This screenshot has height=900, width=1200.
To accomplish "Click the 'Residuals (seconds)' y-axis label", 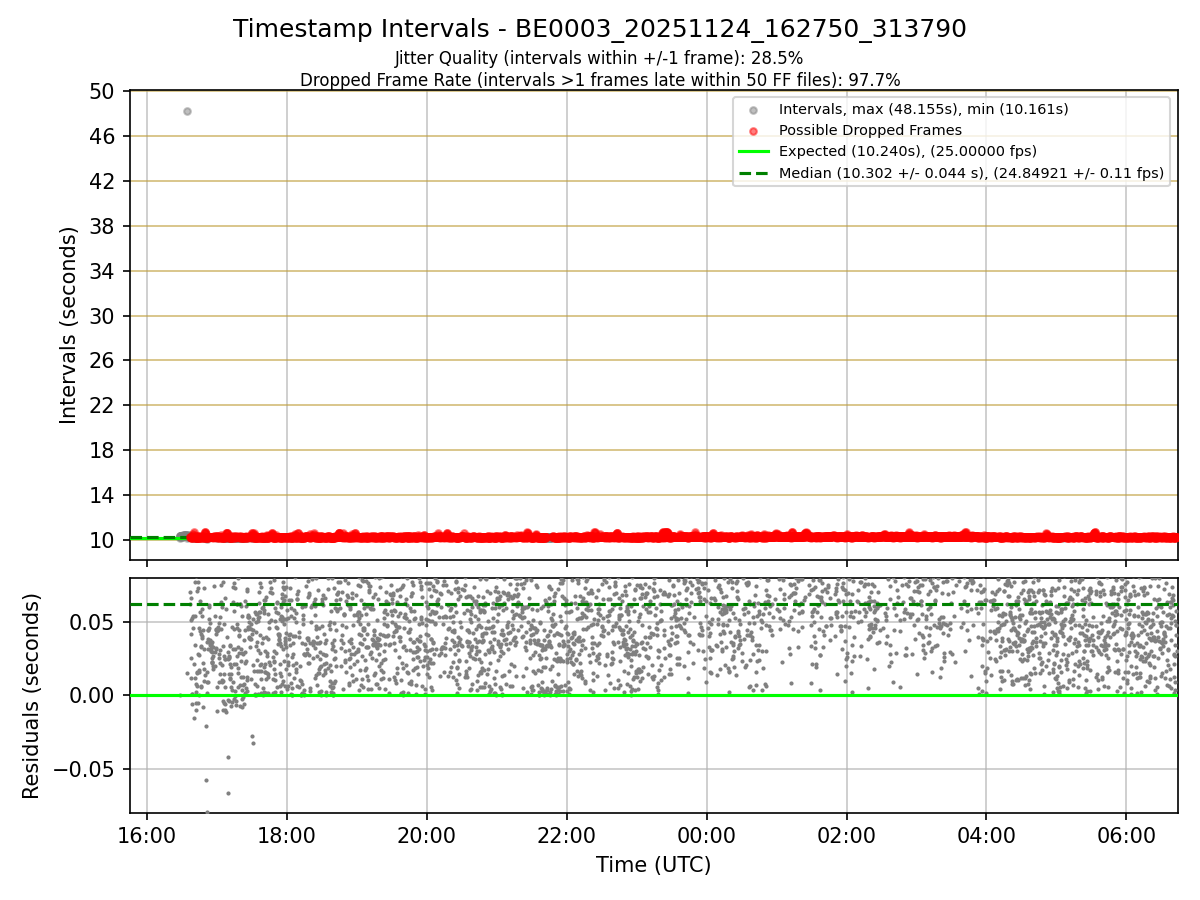I will click(32, 696).
